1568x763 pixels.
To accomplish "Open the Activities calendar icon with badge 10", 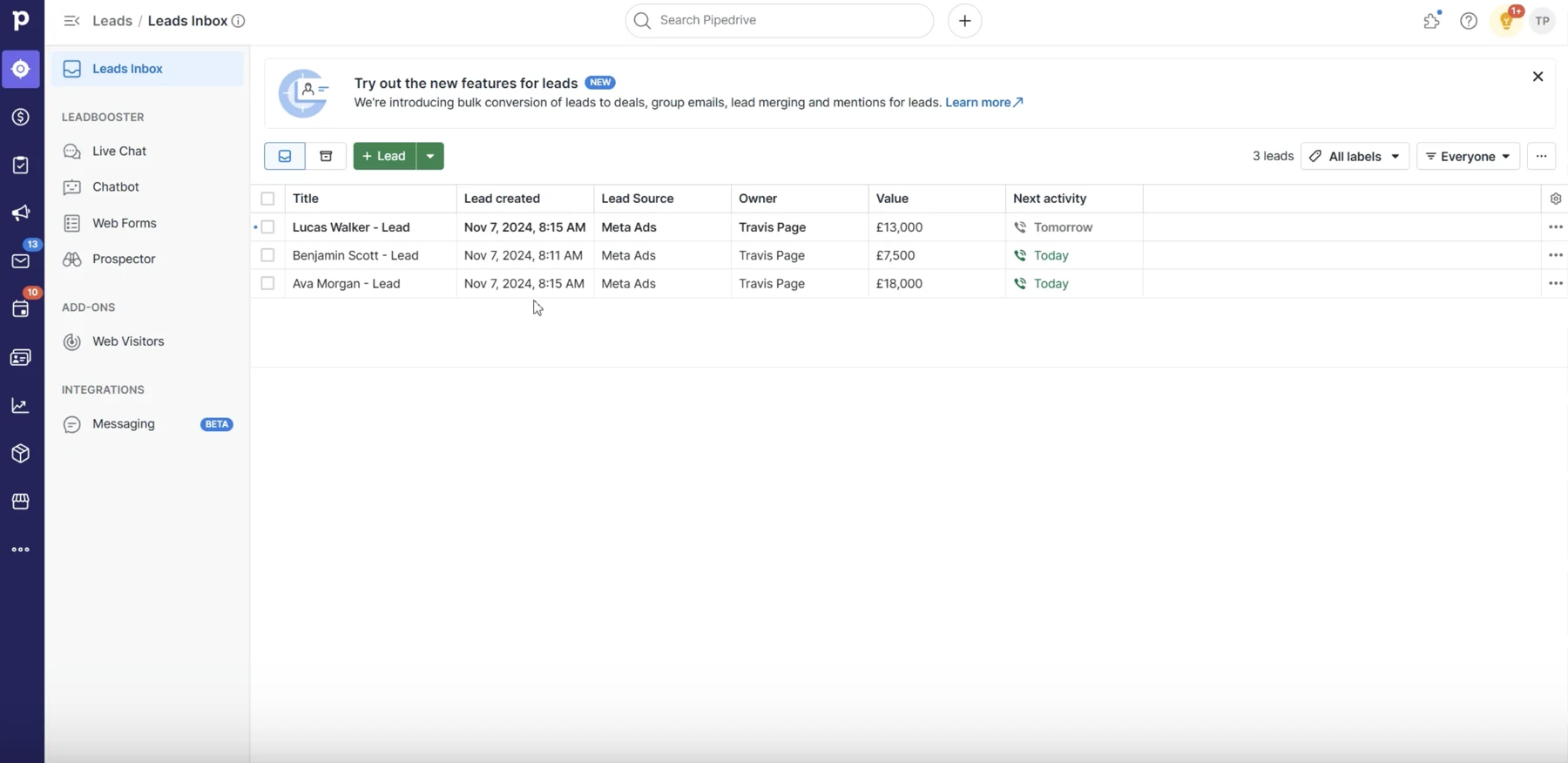I will [21, 308].
